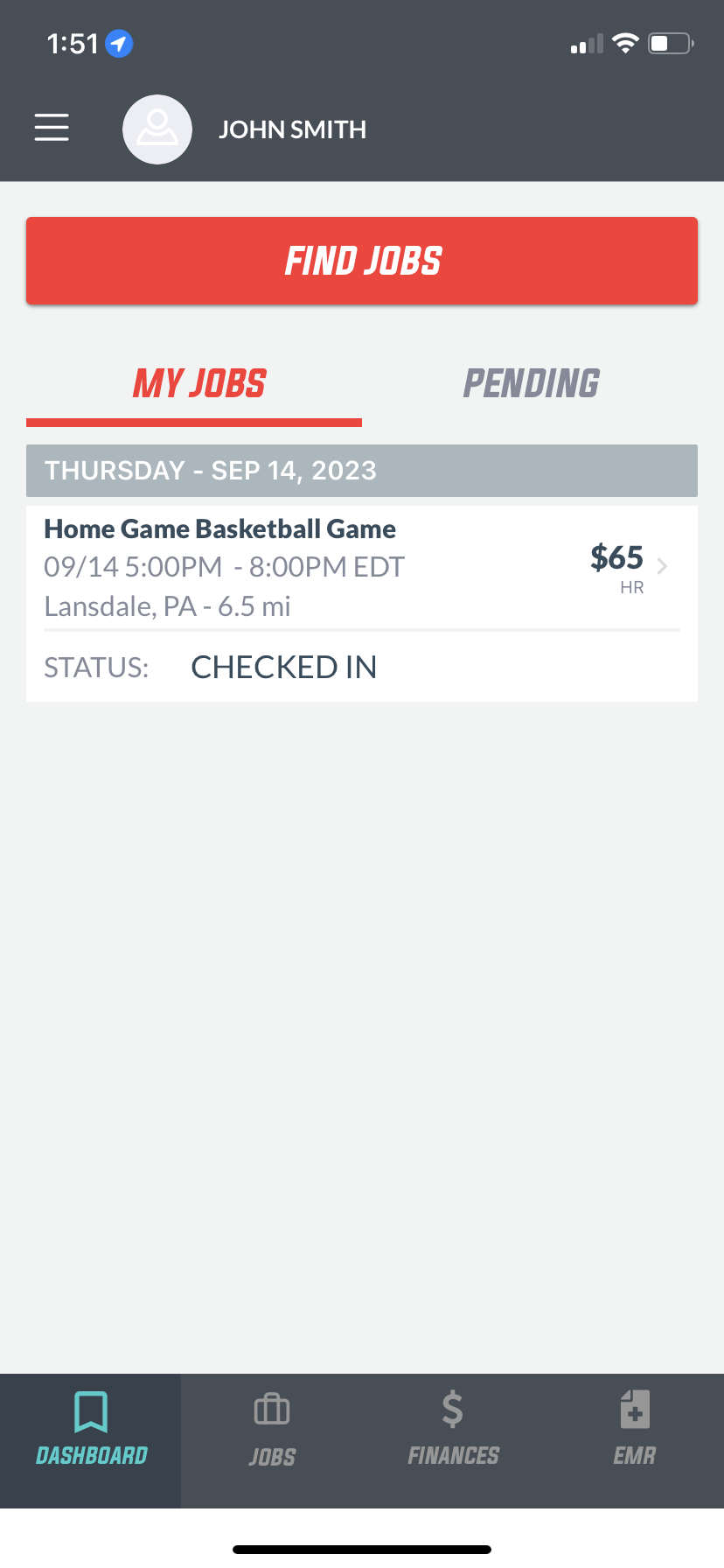Image resolution: width=724 pixels, height=1568 pixels.
Task: Tap the John Smith name label
Action: [292, 129]
